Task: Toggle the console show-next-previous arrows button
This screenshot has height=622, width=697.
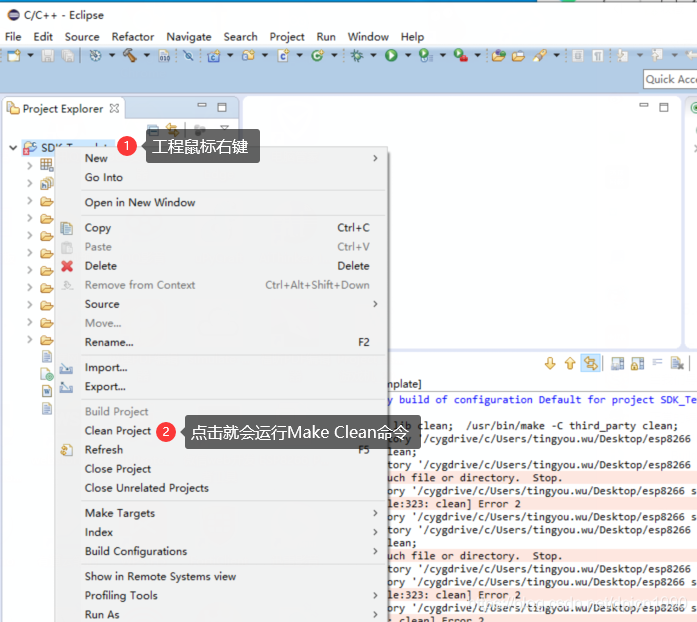Action: [591, 364]
